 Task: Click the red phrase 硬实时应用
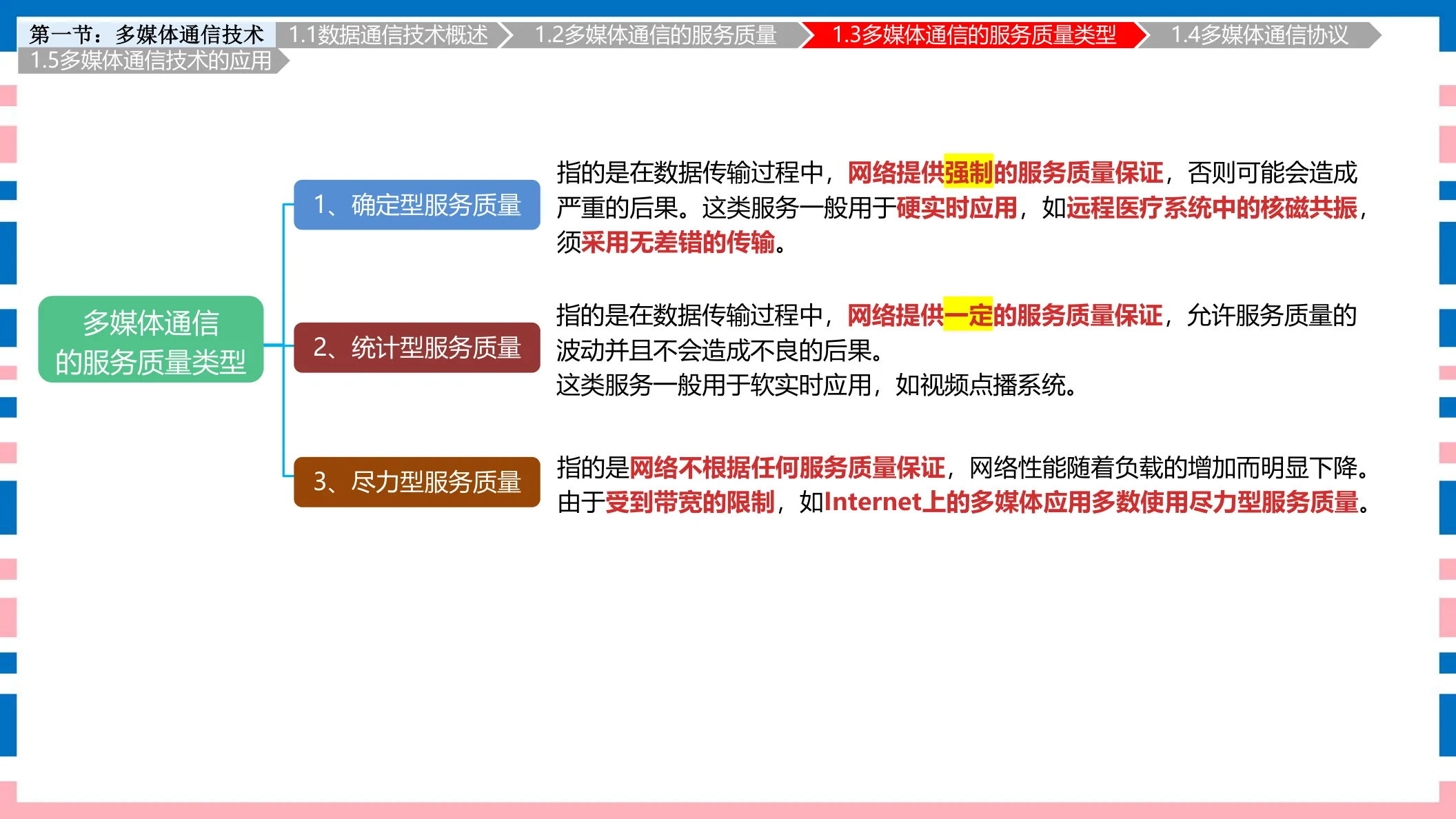(957, 208)
